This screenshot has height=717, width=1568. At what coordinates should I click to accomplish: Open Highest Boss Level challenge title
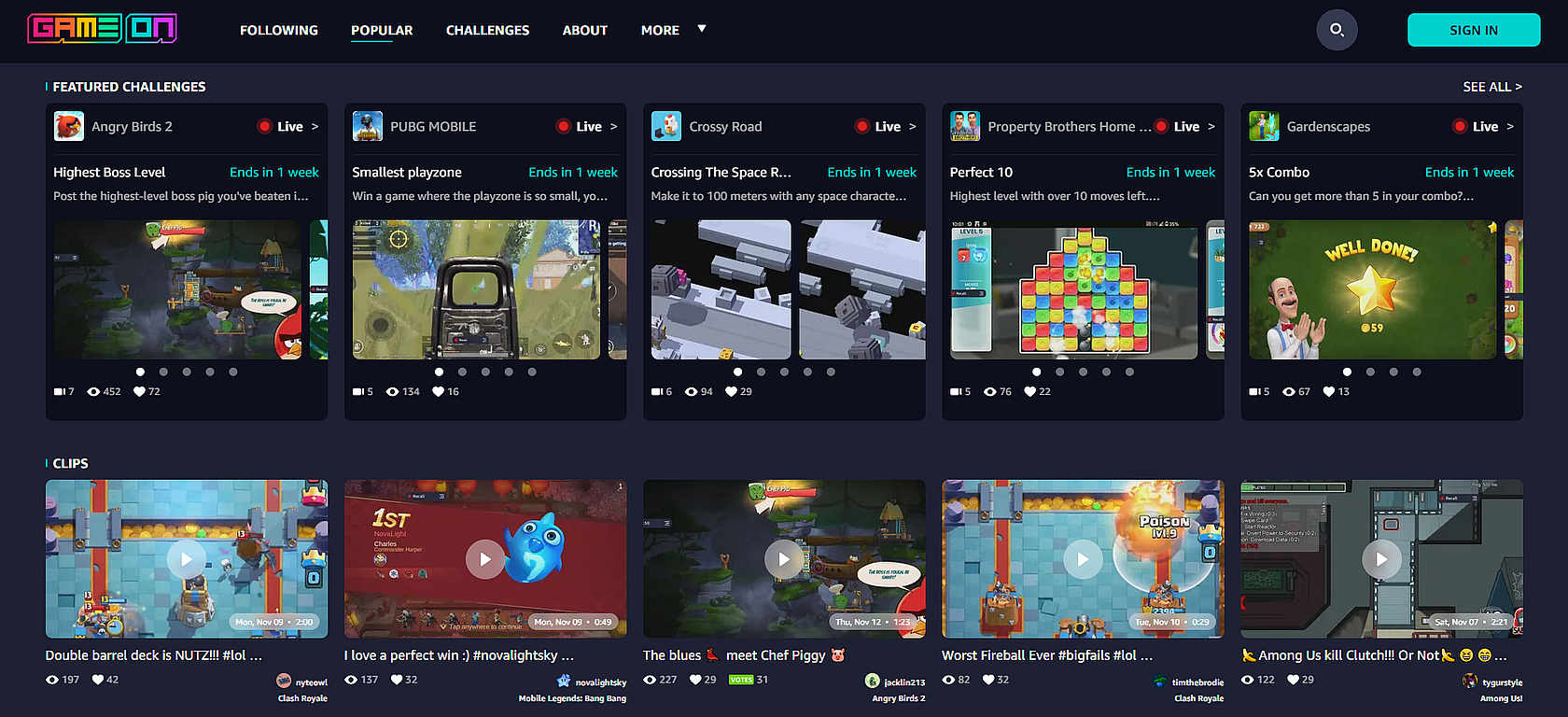click(109, 172)
